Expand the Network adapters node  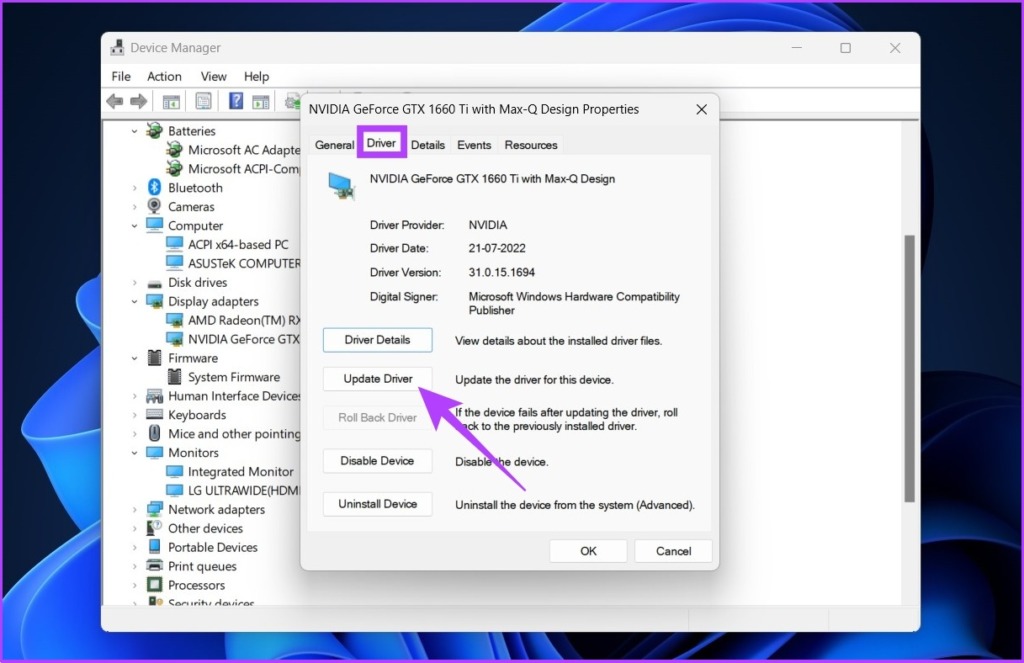135,509
